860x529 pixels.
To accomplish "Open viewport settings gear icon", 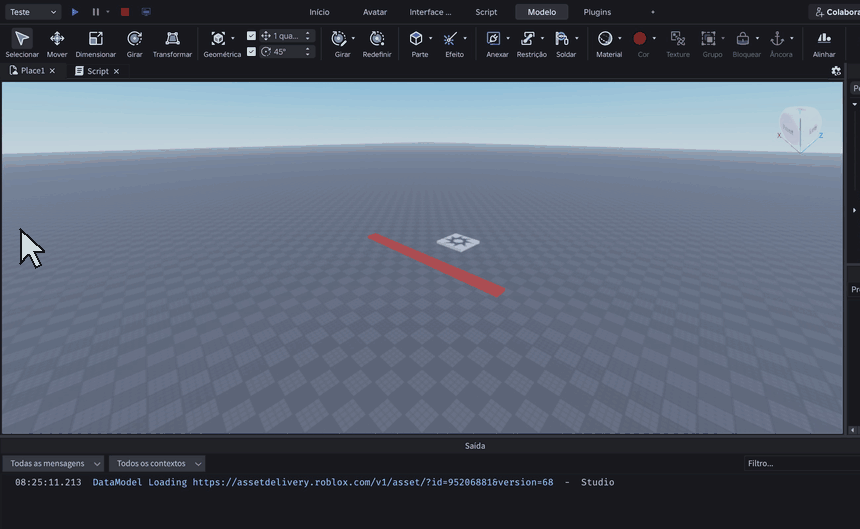I will point(836,71).
